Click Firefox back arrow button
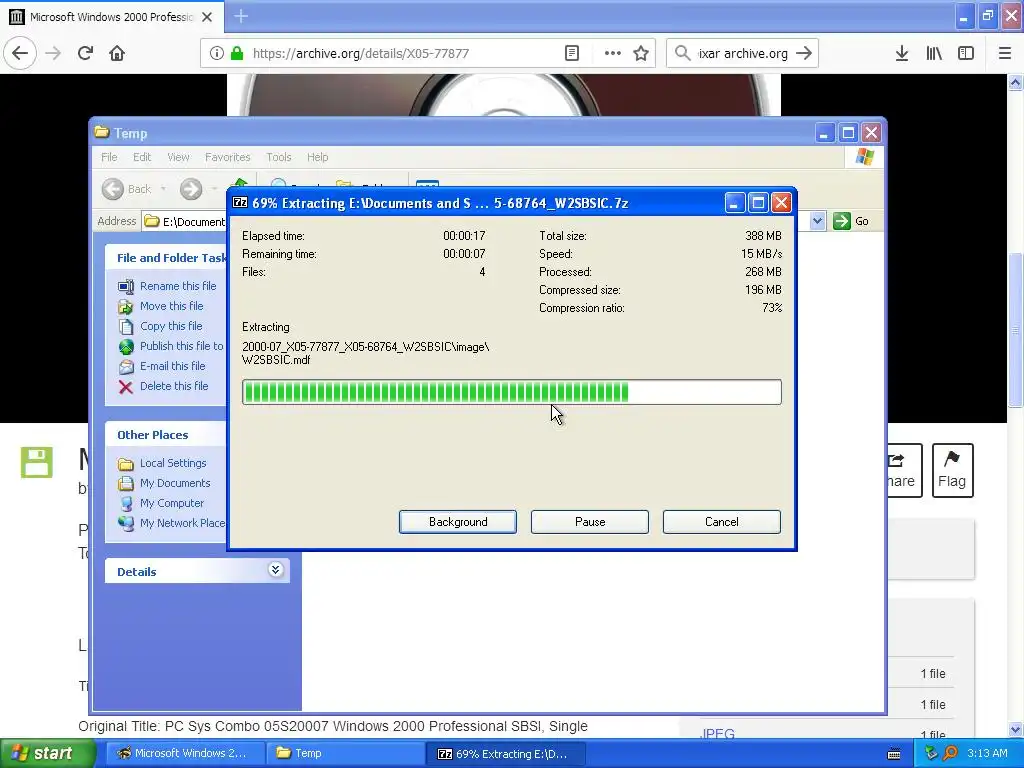Viewport: 1024px width, 768px height. tap(20, 53)
